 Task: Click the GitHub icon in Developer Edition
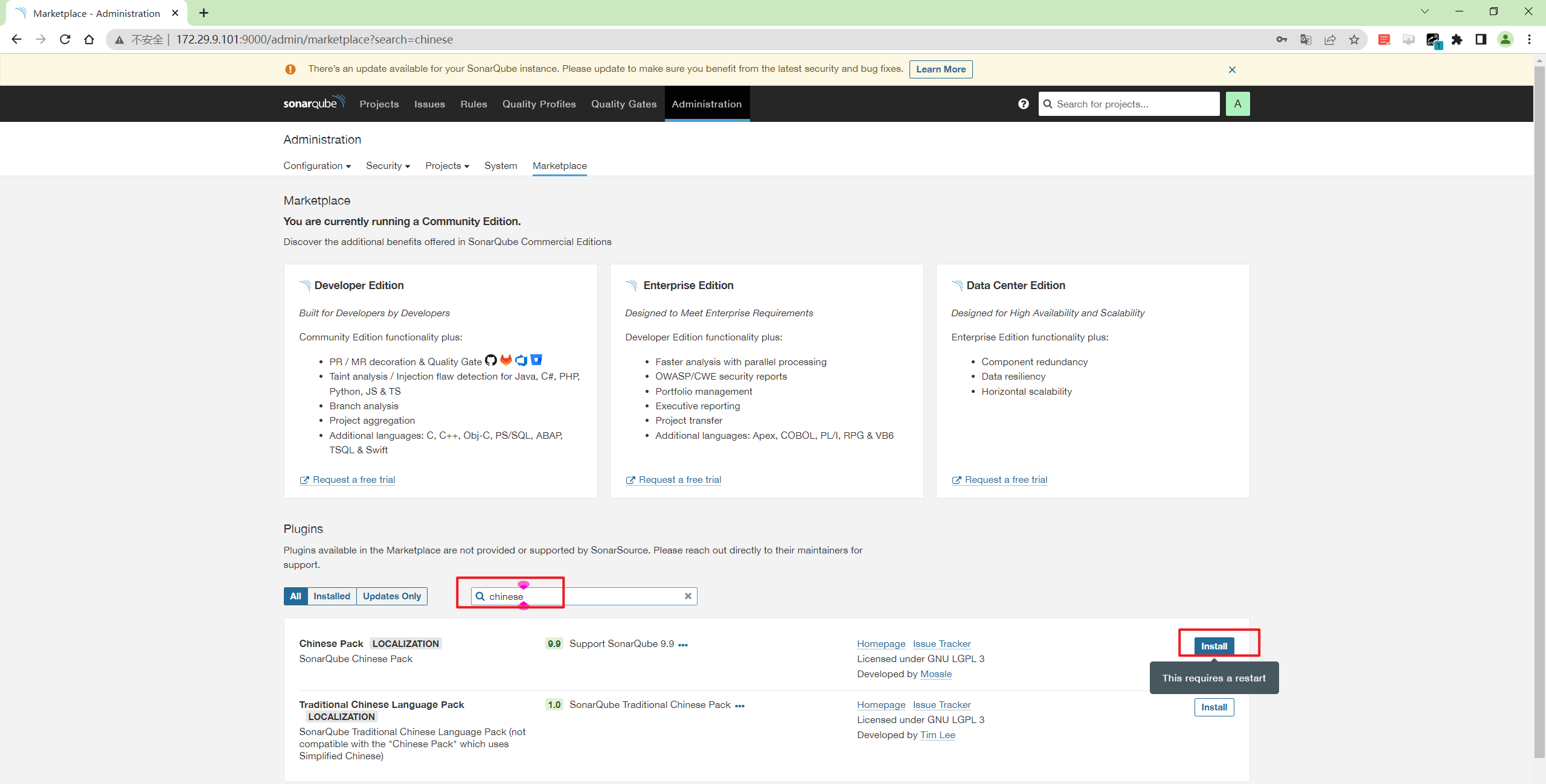pos(491,360)
